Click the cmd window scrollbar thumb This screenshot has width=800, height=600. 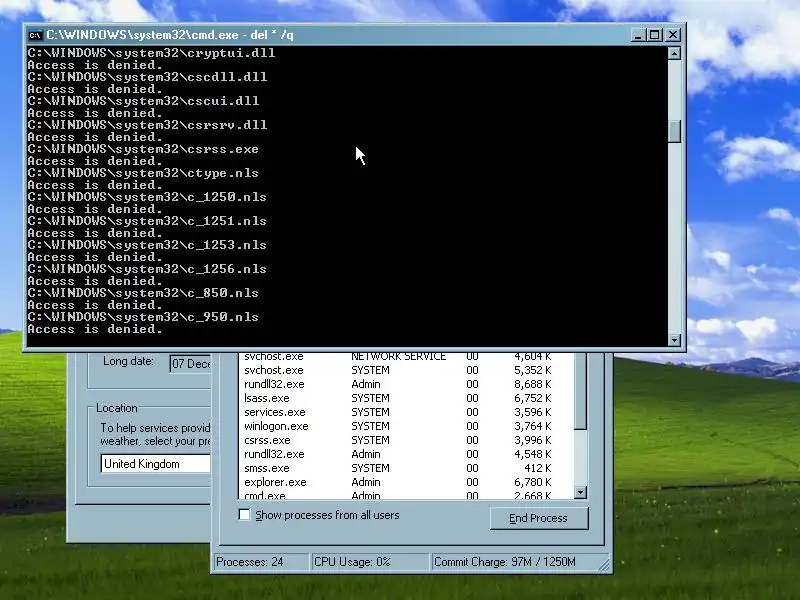tap(674, 132)
